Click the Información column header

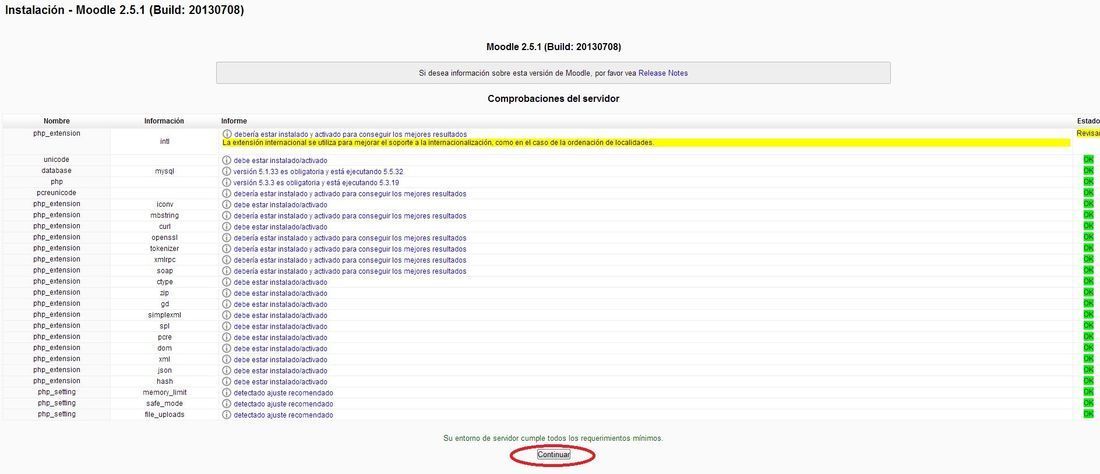pos(164,121)
